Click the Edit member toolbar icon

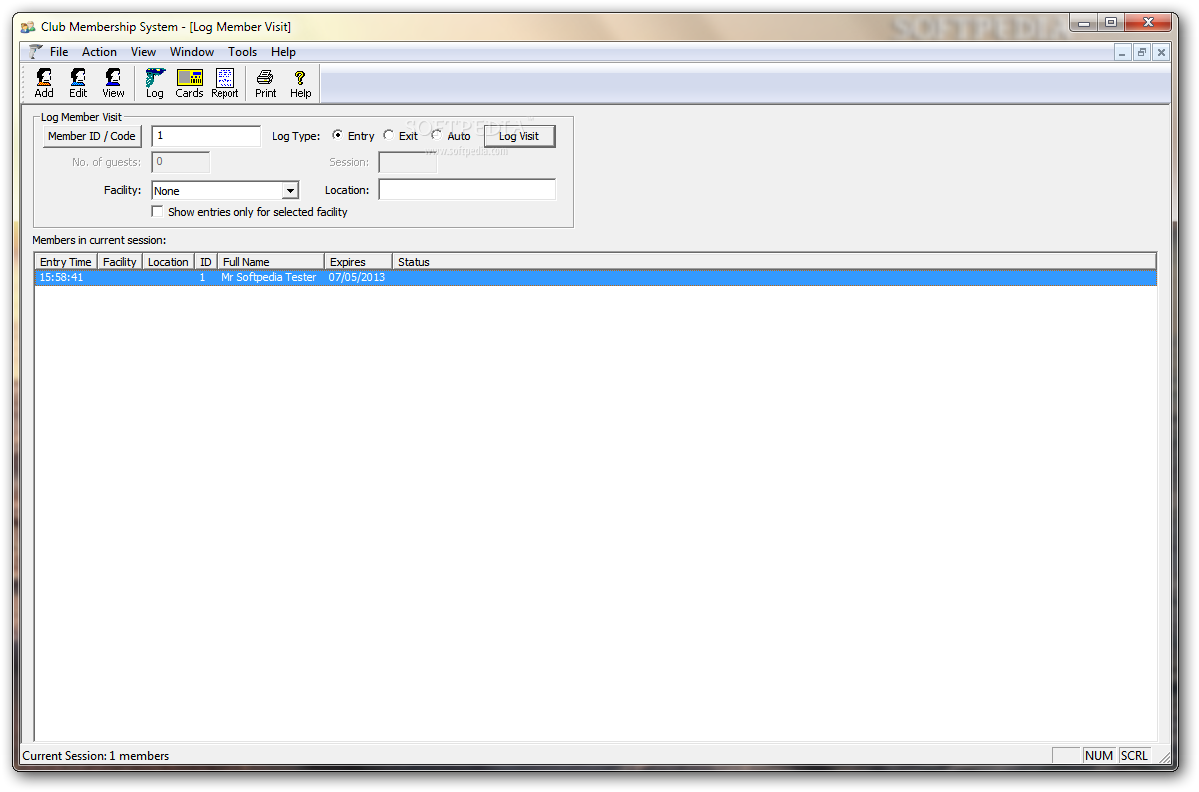[78, 83]
